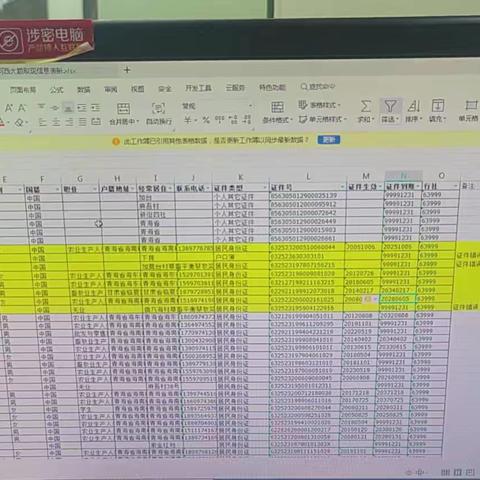Apply currency ¥ number format
This screenshot has width=480, height=480.
coord(188,120)
